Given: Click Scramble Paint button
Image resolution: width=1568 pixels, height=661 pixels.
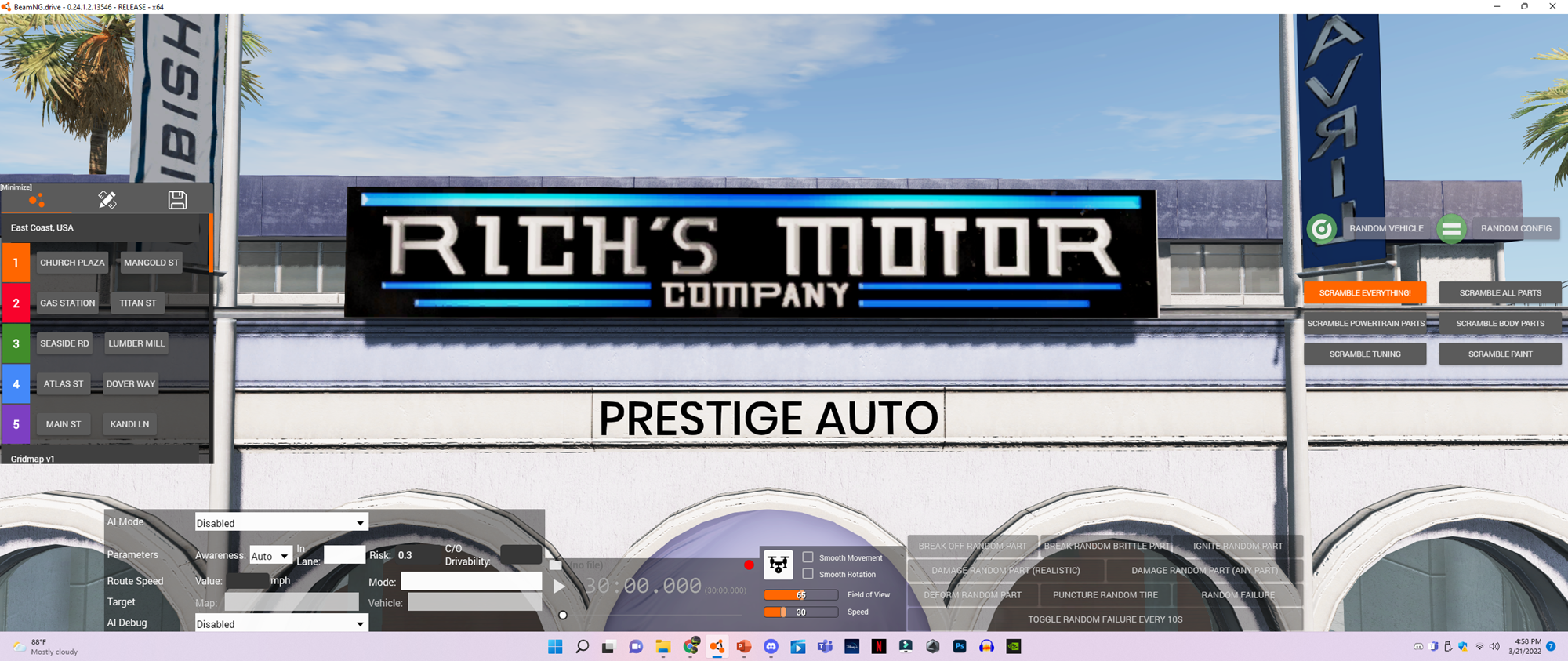Looking at the screenshot, I should [x=1500, y=354].
